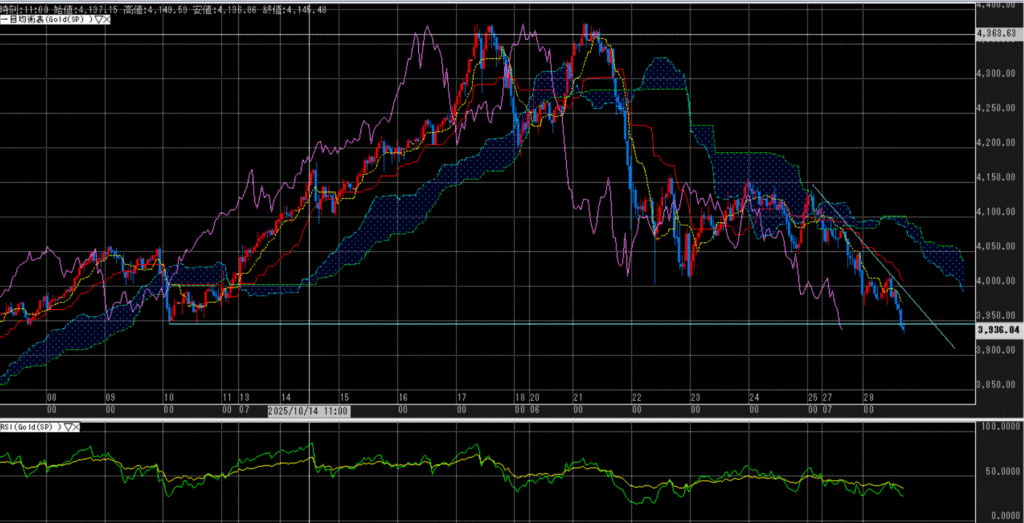The image size is (1024, 523).
Task: Close the Ichimoku Gold(SP) chart panel
Action: point(104,19)
